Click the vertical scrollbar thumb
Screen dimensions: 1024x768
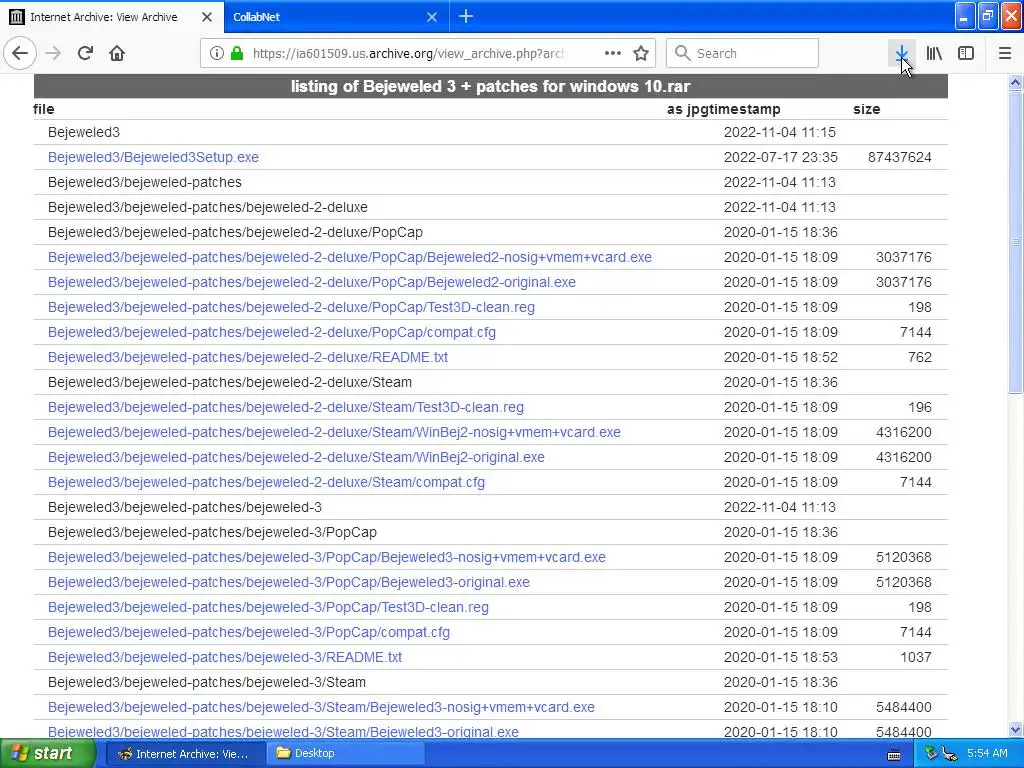point(1016,242)
